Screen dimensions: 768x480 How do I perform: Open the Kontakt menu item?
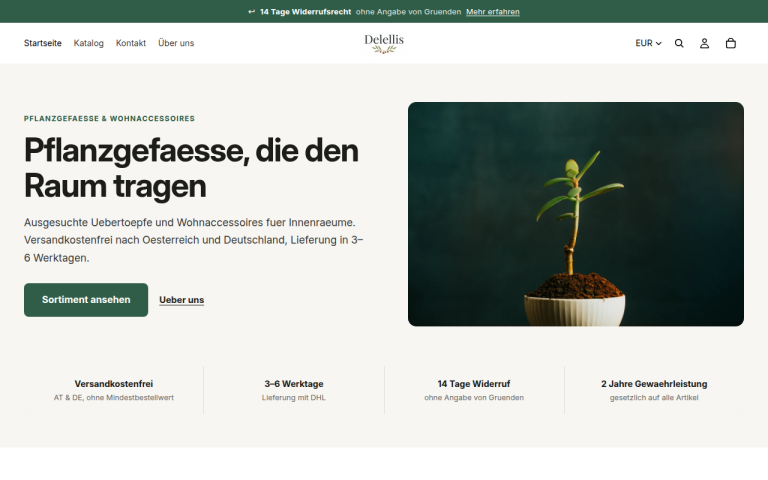[131, 43]
